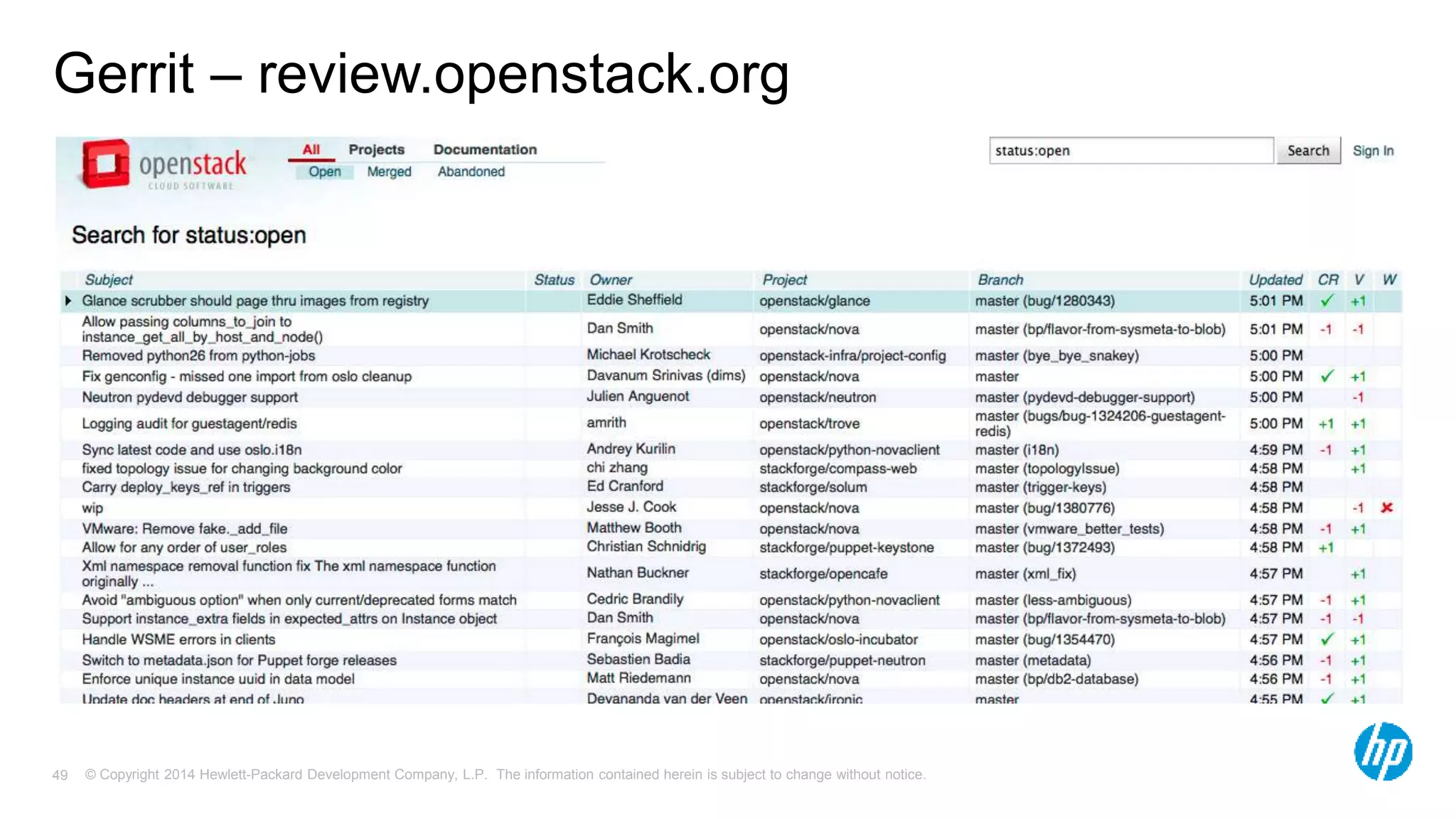This screenshot has height=819, width=1456.
Task: Click branch master (bug/1280343)
Action: tap(1045, 301)
